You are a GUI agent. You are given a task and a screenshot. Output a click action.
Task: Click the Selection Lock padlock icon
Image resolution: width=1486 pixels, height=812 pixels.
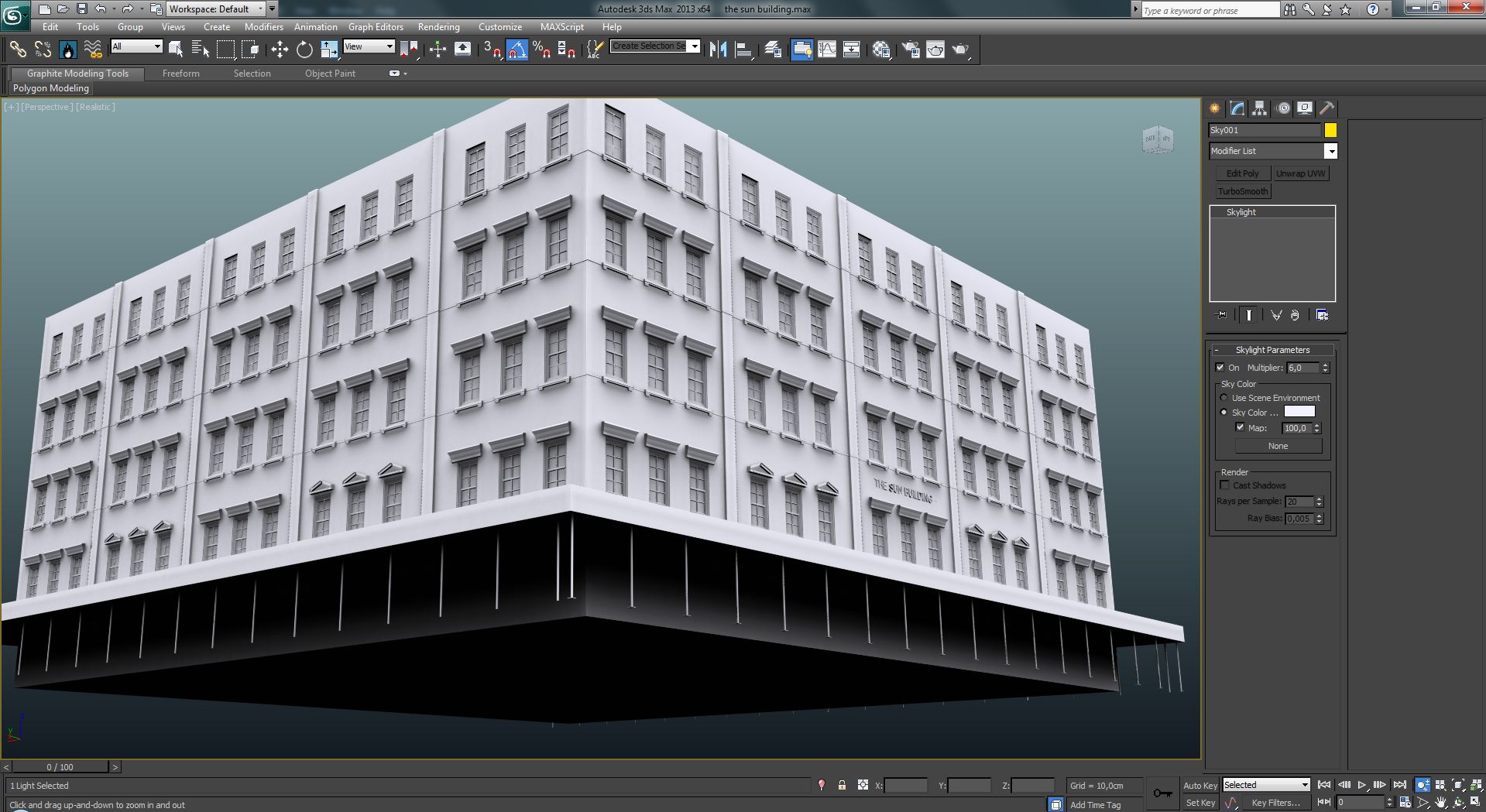pos(842,785)
